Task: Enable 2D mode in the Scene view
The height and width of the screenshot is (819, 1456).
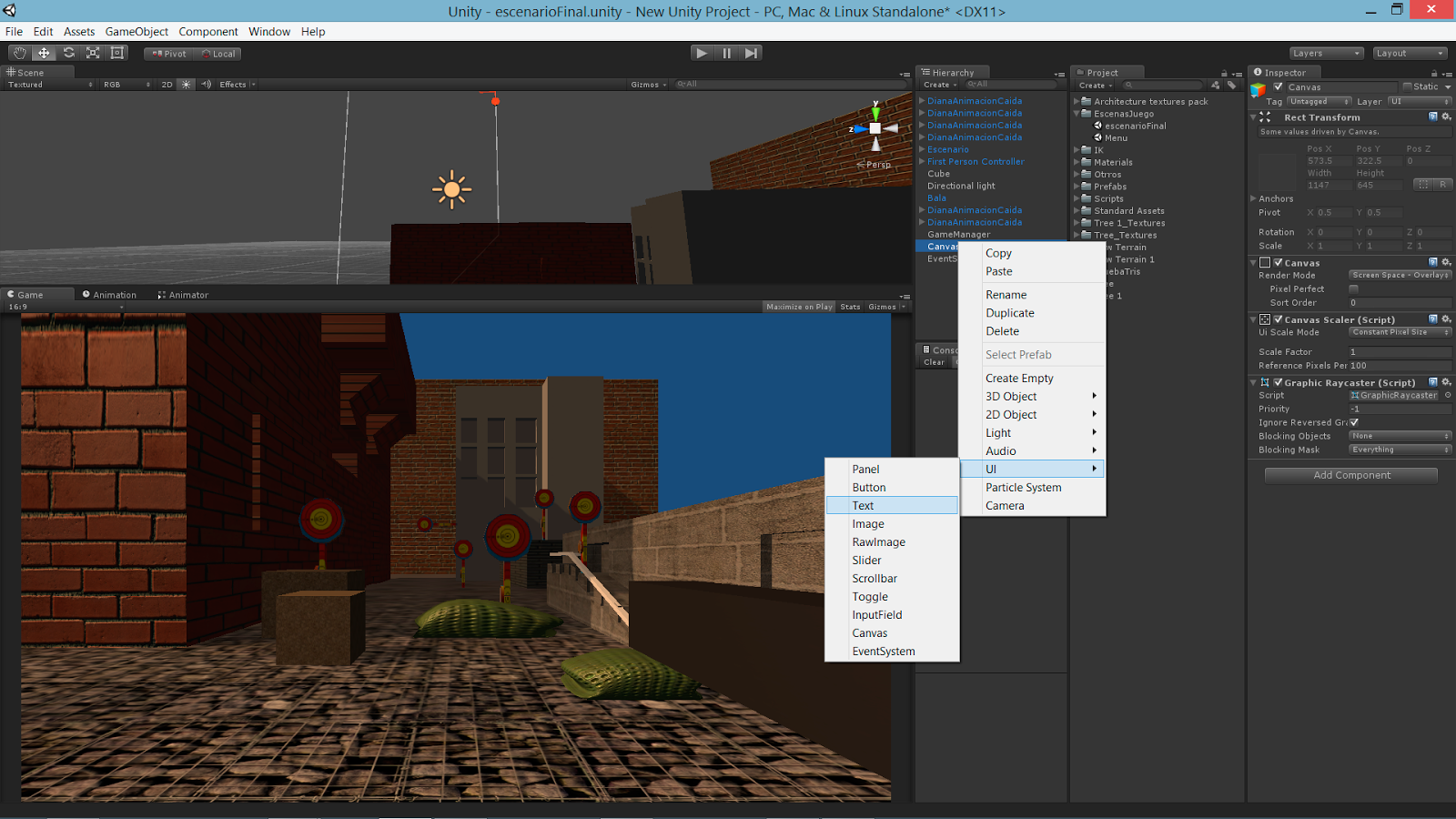Action: 166,84
